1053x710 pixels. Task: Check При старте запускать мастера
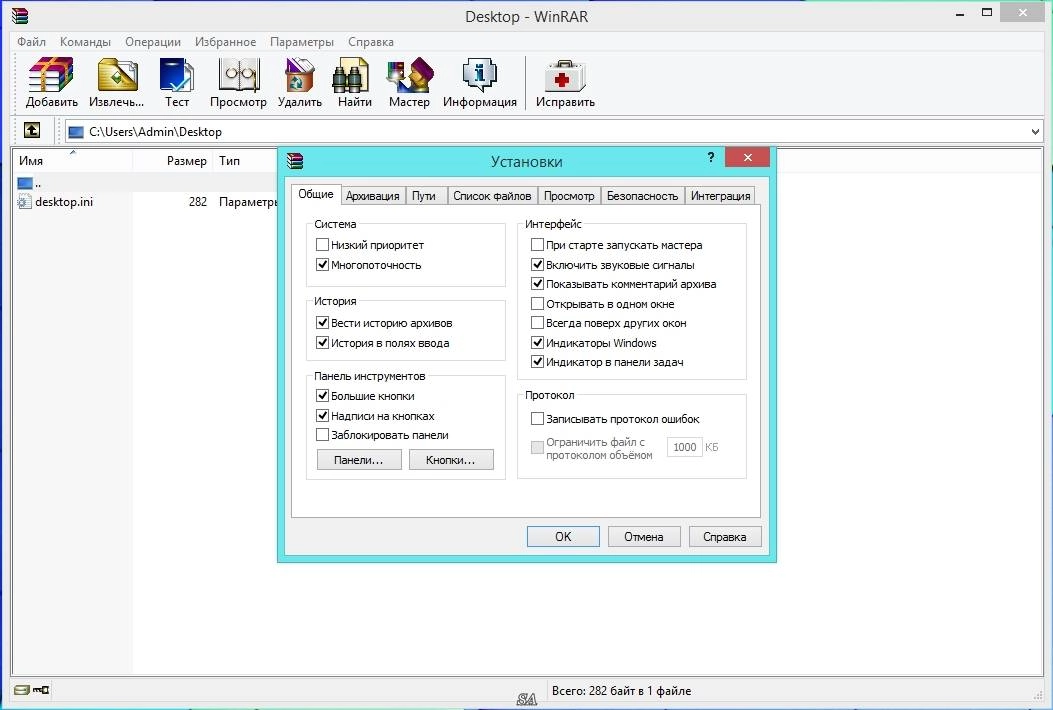point(537,245)
